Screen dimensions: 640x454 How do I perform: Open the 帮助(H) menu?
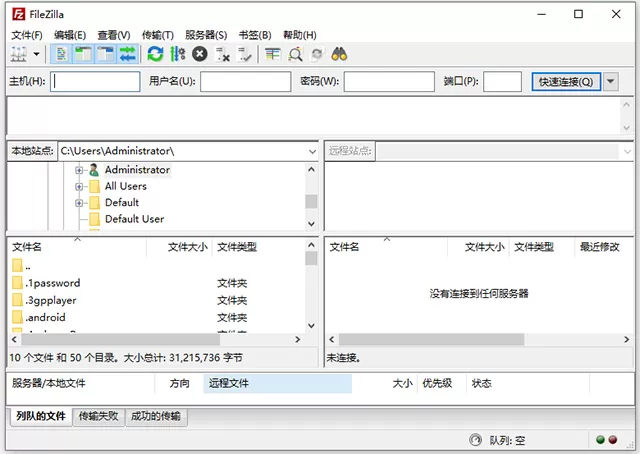(x=300, y=35)
